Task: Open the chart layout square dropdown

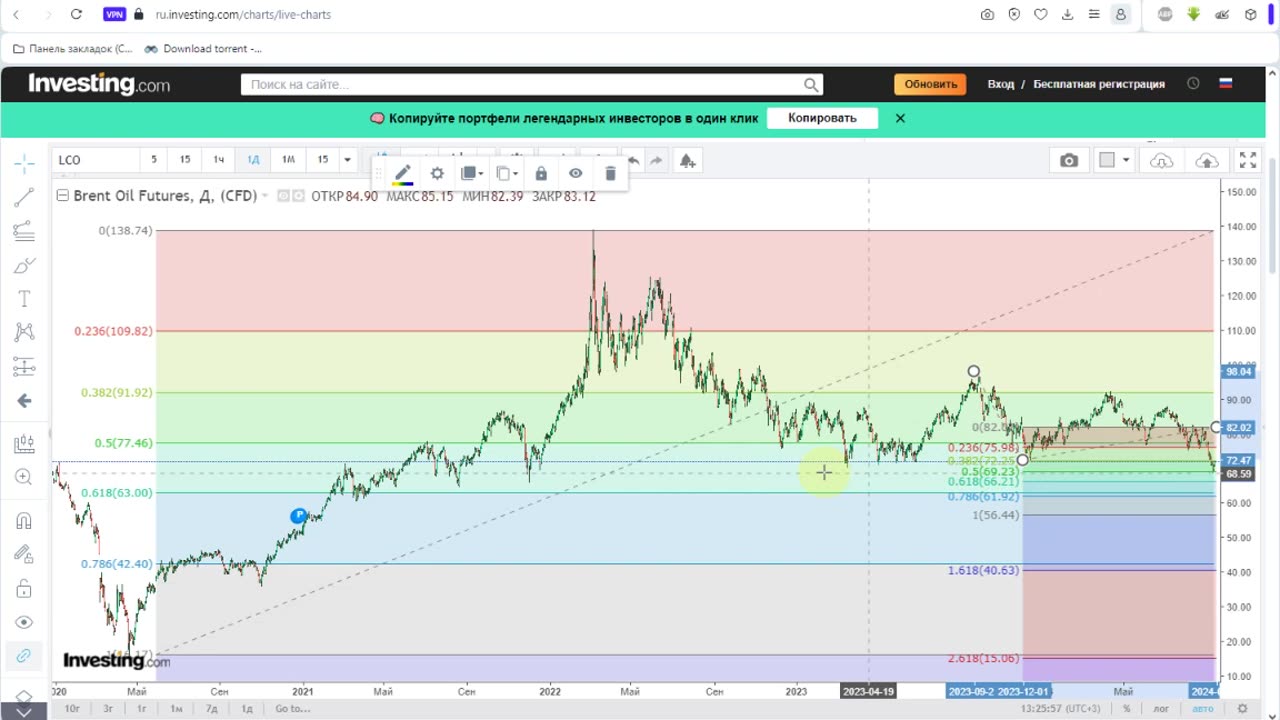Action: point(1114,160)
